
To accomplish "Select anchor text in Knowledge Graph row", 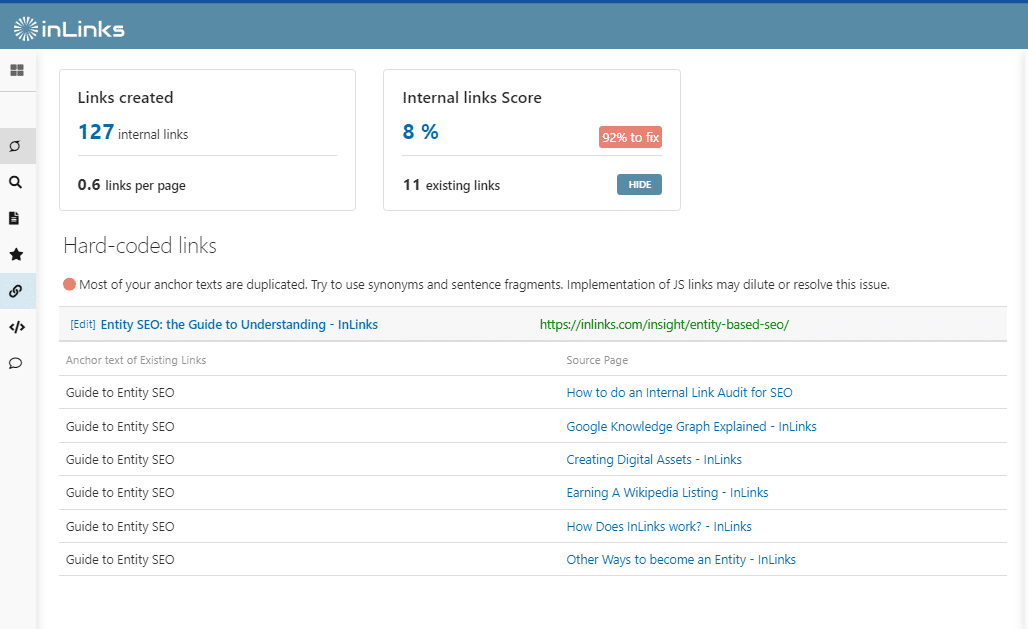I will click(120, 426).
